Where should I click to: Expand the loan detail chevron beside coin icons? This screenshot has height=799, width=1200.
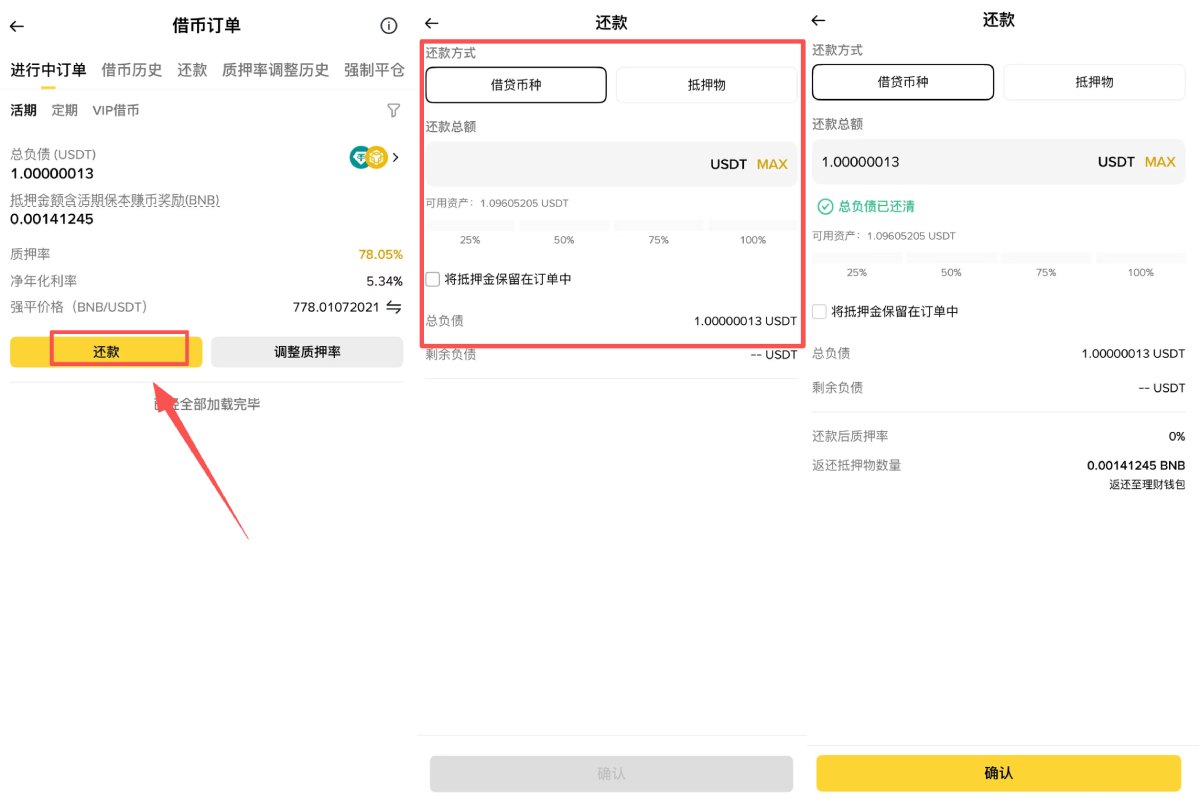tap(396, 157)
